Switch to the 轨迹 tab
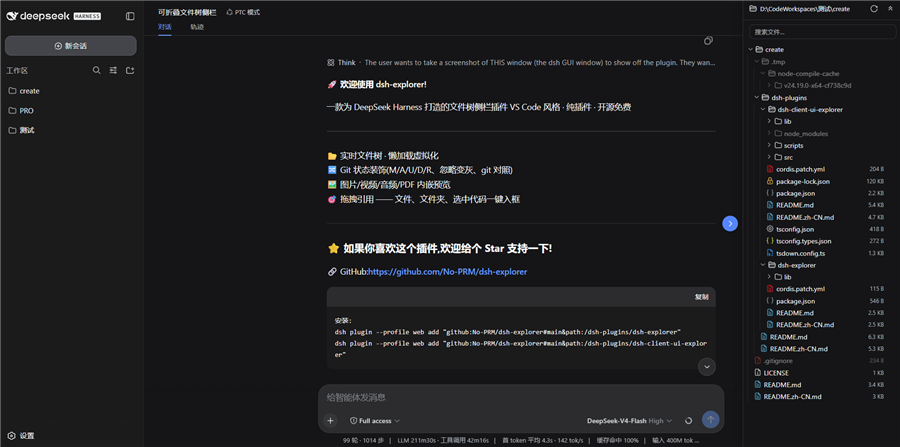Viewport: 900px width, 447px height. (x=197, y=27)
